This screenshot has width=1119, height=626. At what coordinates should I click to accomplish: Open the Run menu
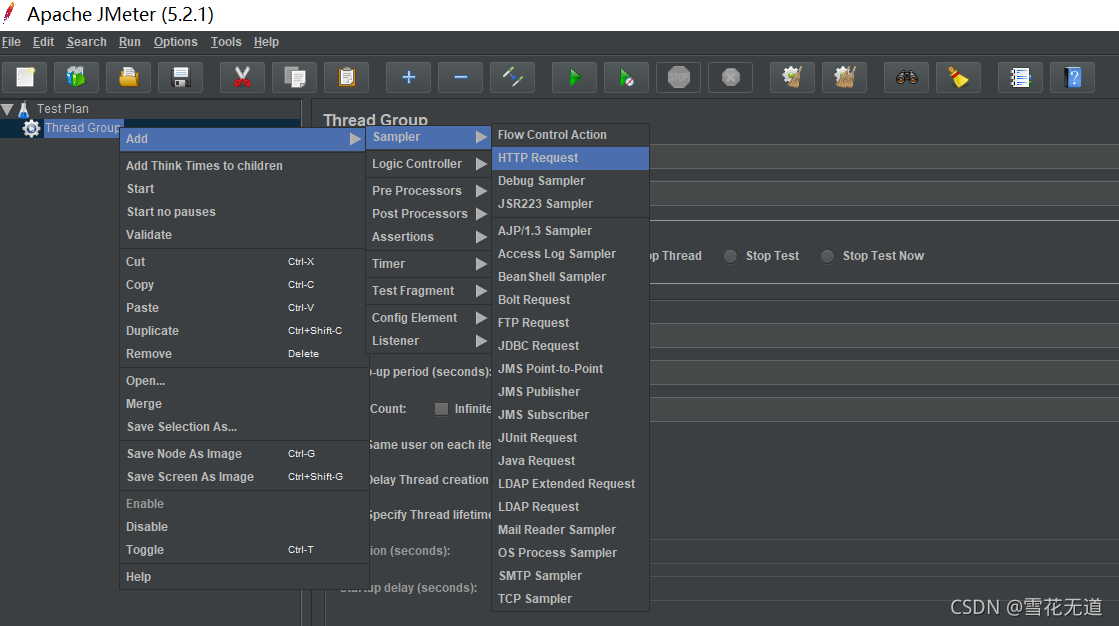tap(129, 42)
